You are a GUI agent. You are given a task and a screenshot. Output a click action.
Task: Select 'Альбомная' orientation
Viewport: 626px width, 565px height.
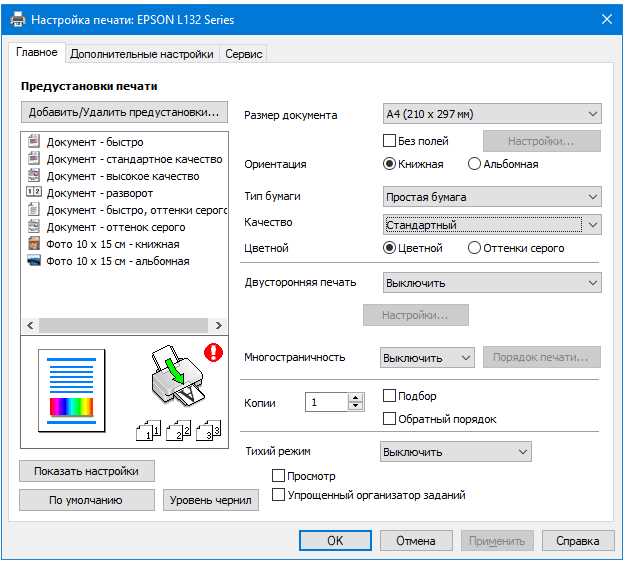[474, 164]
